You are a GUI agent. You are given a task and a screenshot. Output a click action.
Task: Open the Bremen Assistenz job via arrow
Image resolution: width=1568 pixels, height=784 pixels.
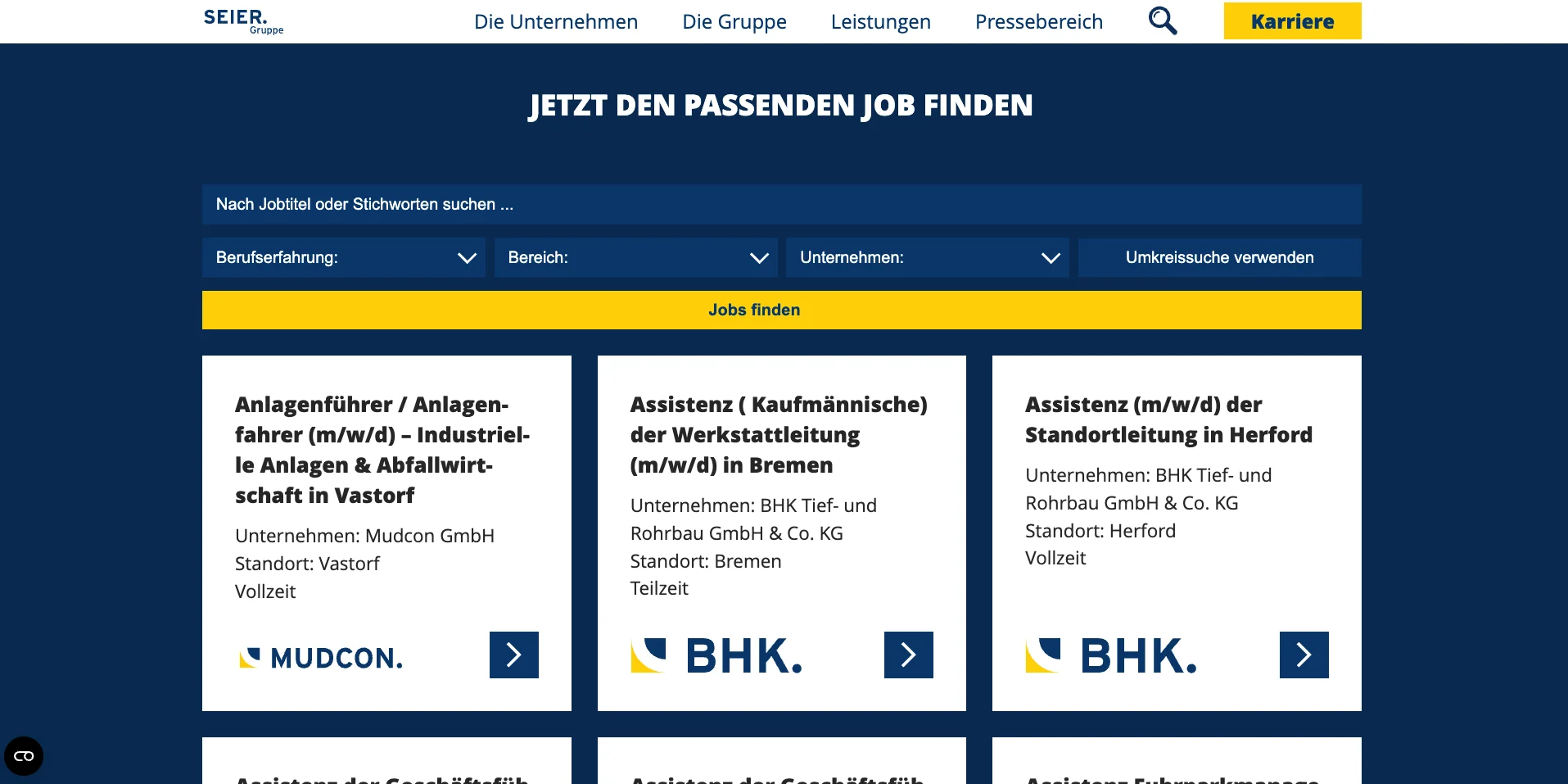point(908,655)
